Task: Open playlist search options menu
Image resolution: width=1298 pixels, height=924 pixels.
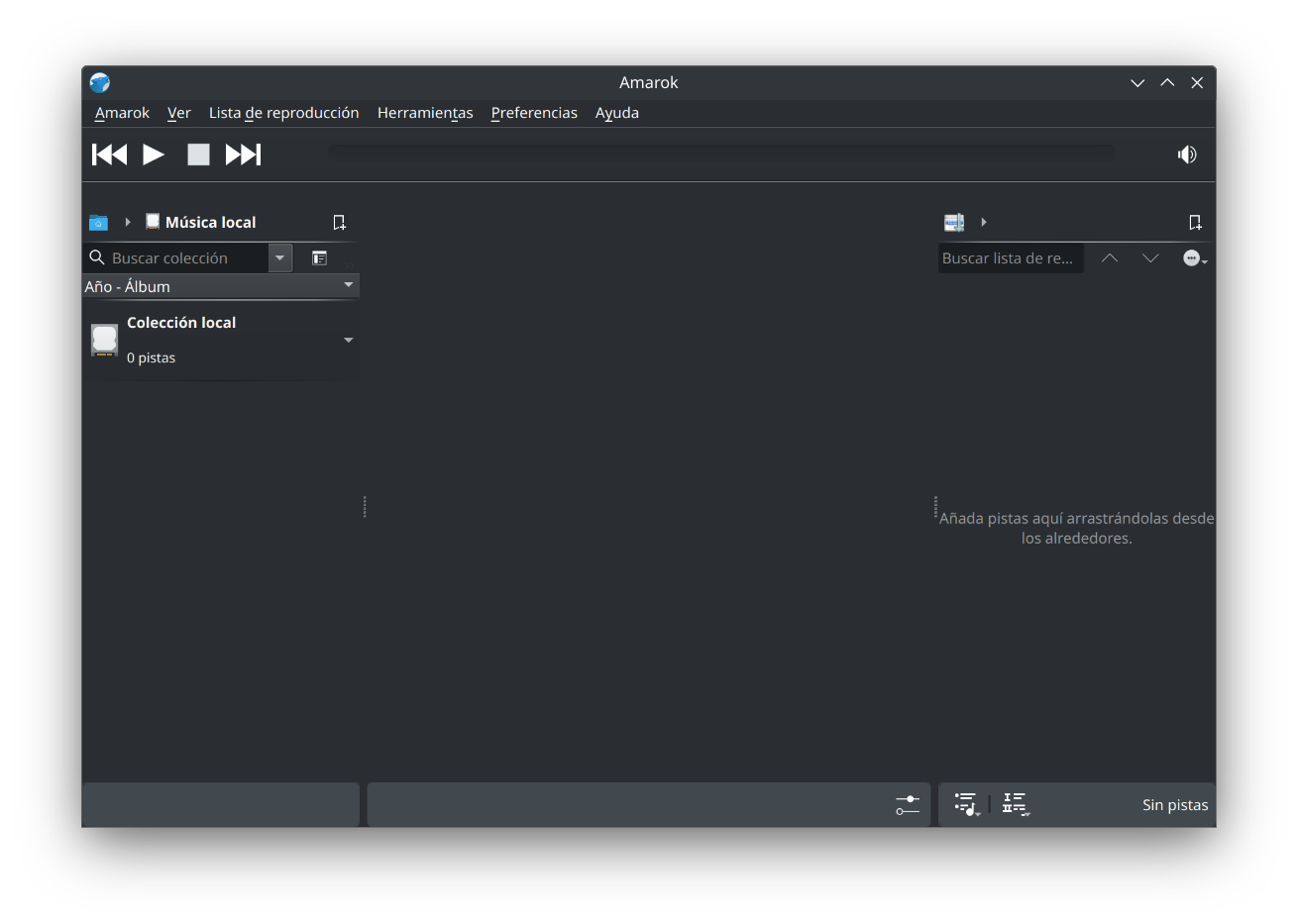Action: point(1194,258)
